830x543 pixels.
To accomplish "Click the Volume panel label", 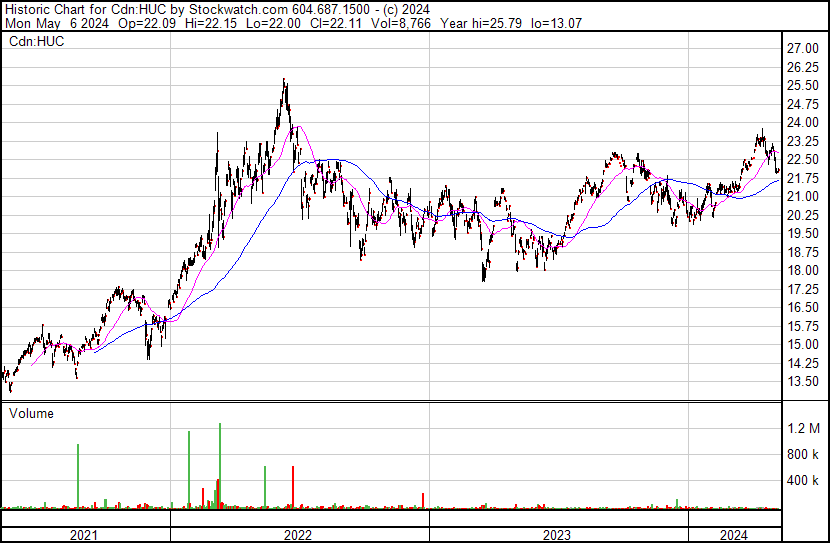I will 31,413.
